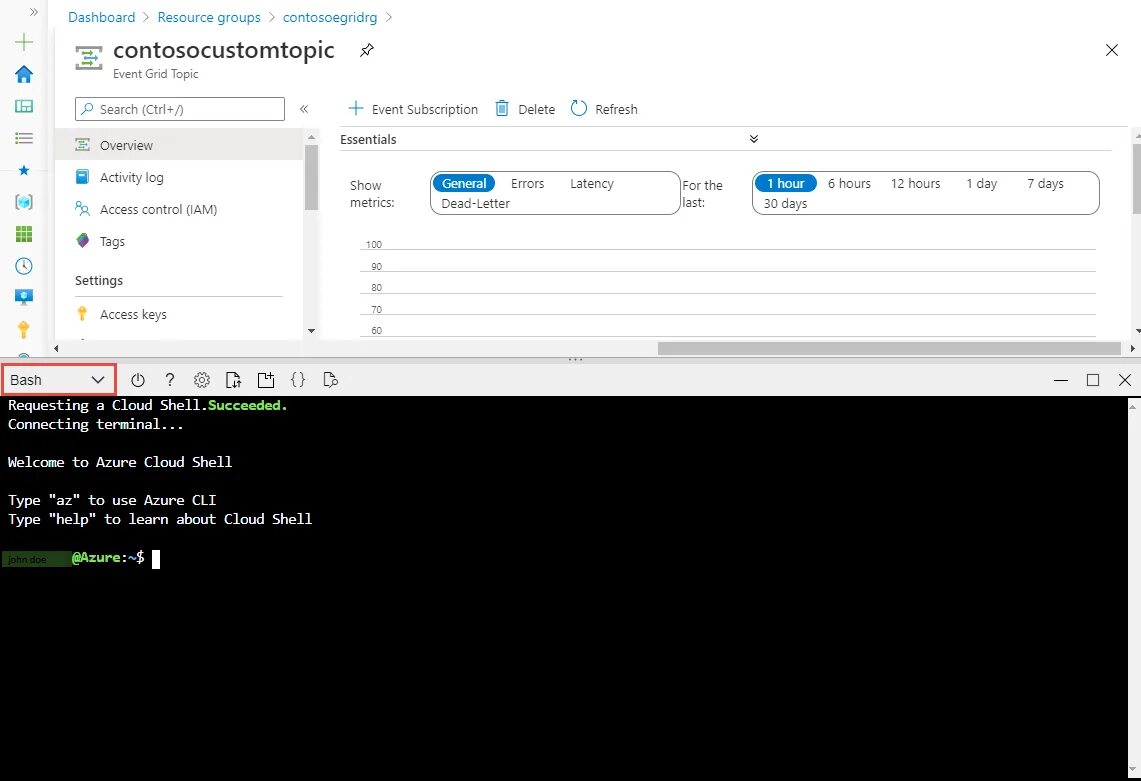Minimize the Cloud Shell pane
Image resolution: width=1141 pixels, height=781 pixels.
coord(1061,380)
